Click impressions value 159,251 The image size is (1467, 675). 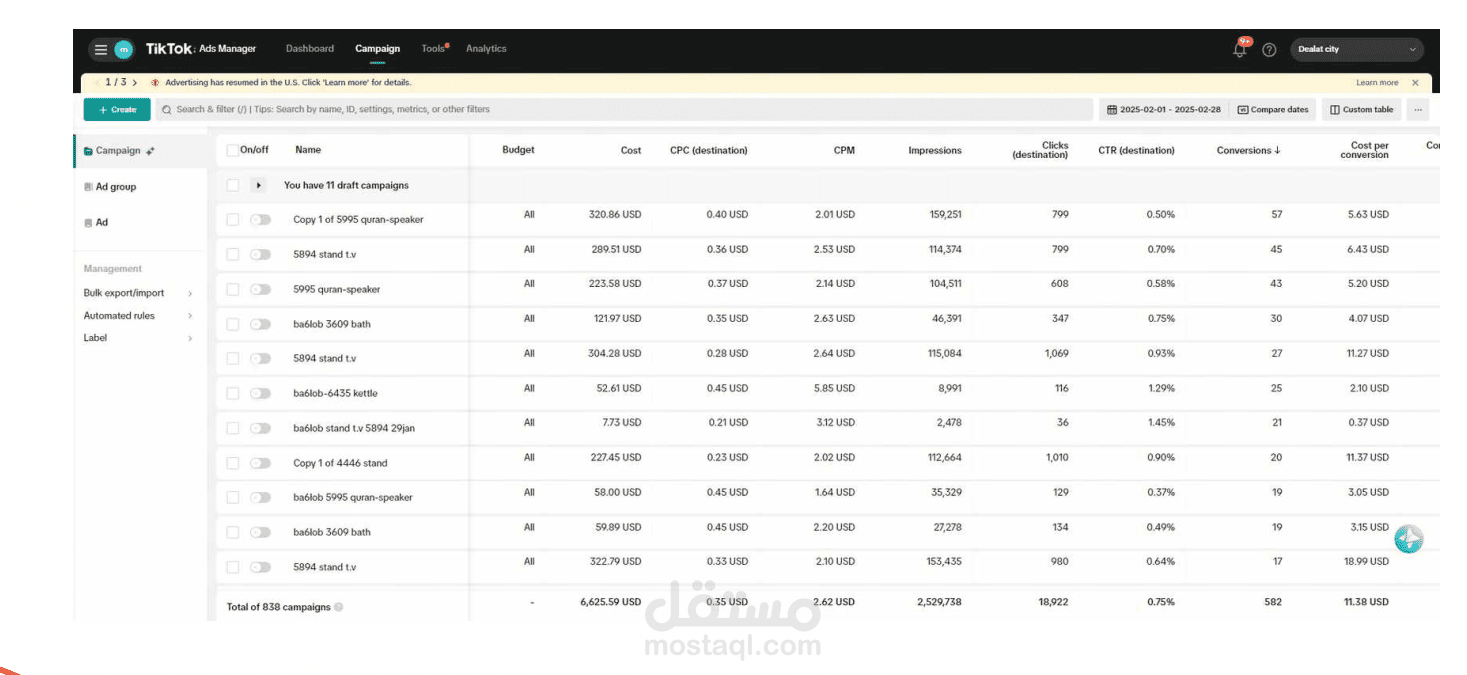coord(945,215)
